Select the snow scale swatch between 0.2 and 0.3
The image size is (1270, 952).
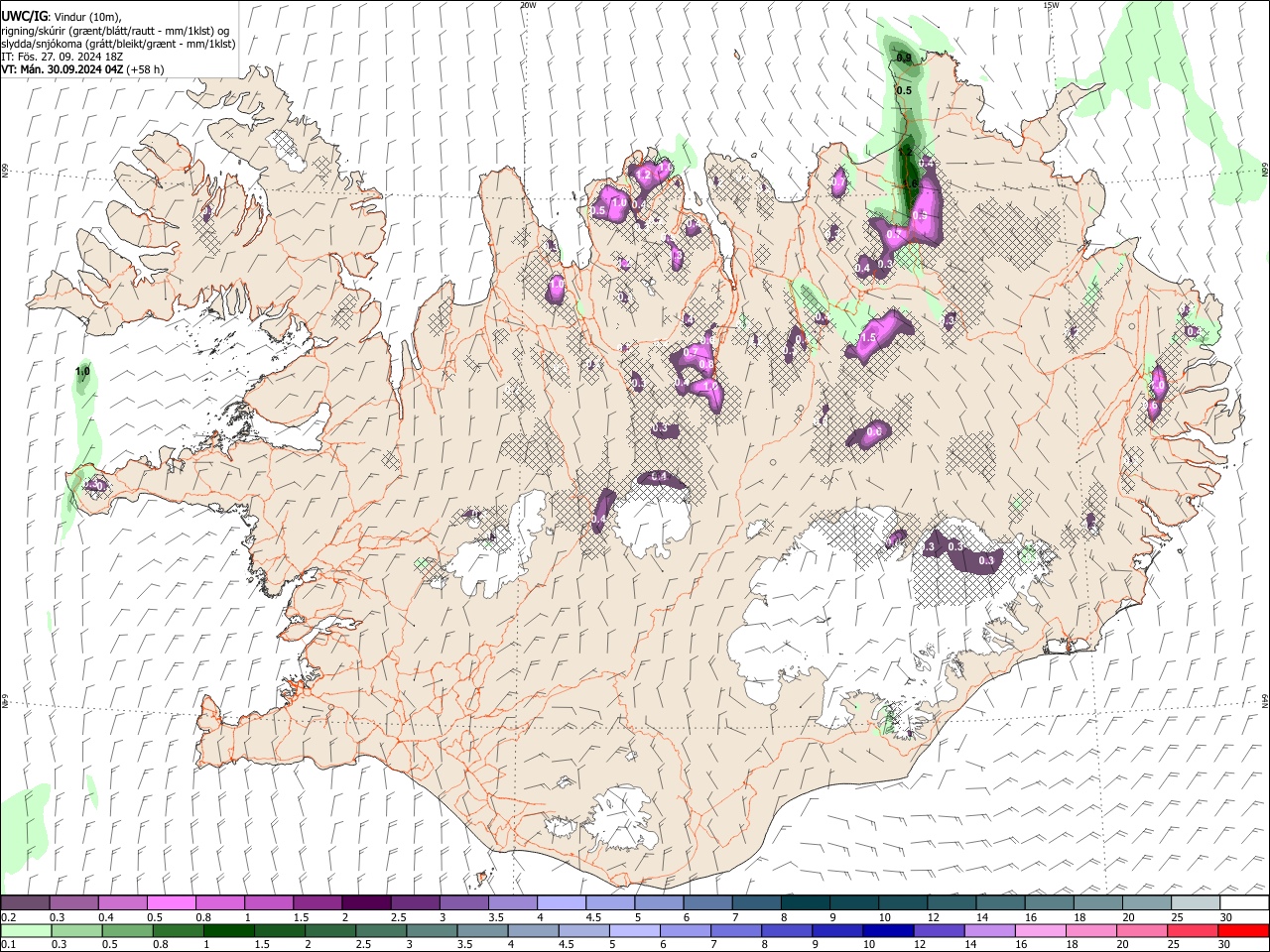[x=25, y=902]
